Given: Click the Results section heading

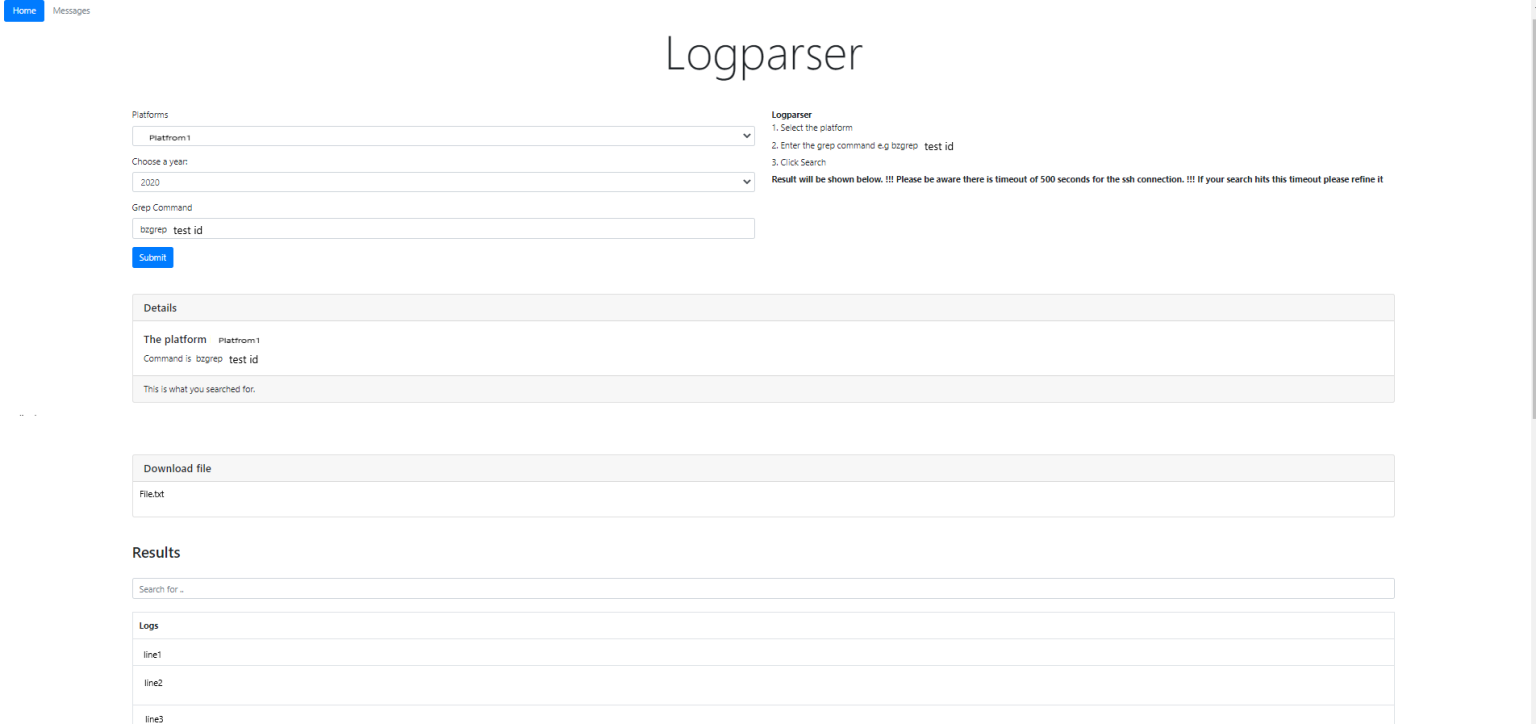Looking at the screenshot, I should pos(156,553).
